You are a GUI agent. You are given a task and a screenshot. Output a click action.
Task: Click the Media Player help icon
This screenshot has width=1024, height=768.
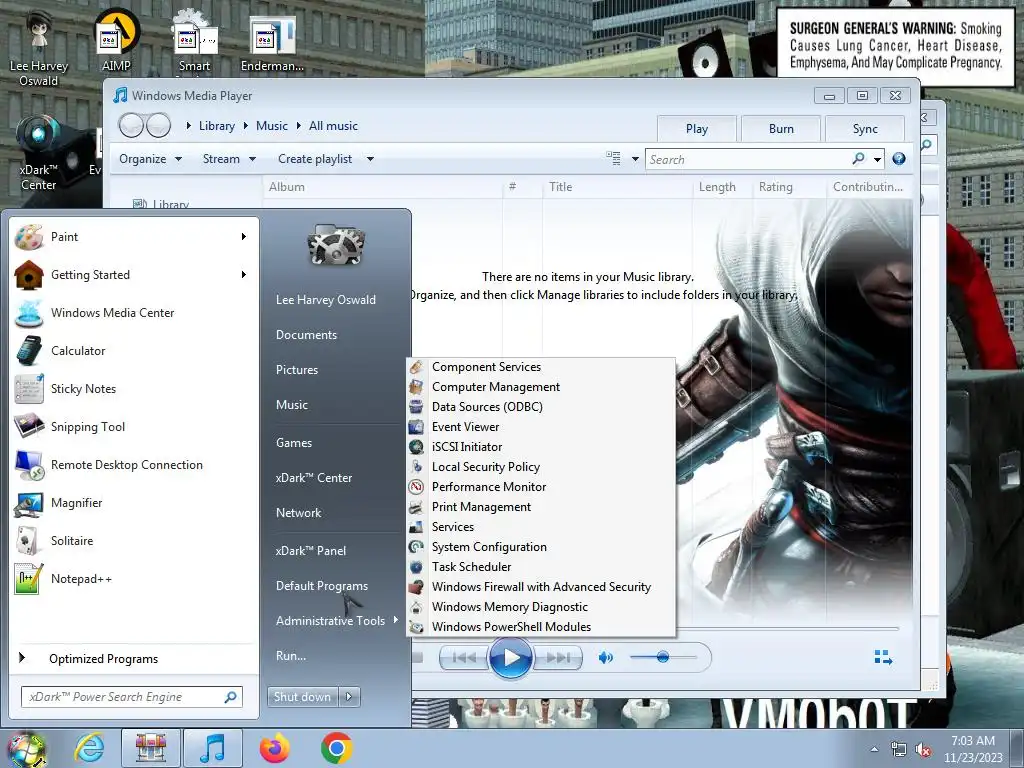pos(899,159)
